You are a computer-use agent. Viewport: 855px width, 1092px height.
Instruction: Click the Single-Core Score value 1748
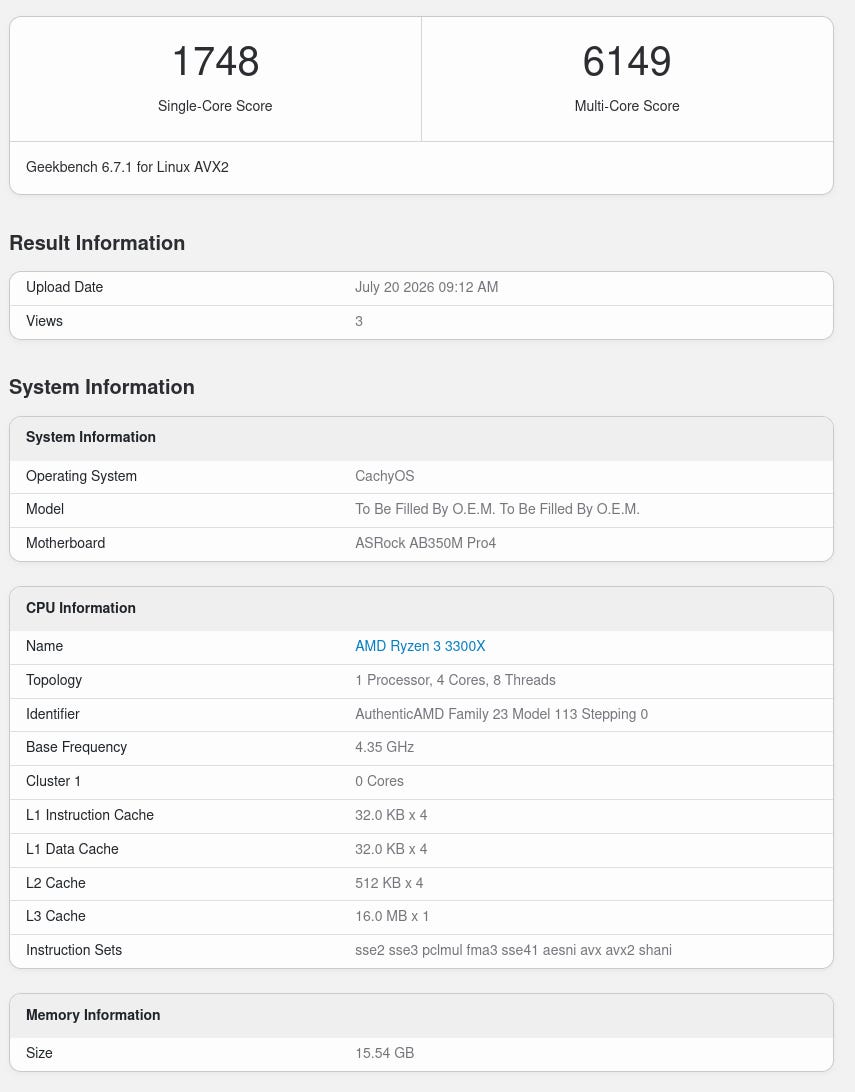coord(215,61)
